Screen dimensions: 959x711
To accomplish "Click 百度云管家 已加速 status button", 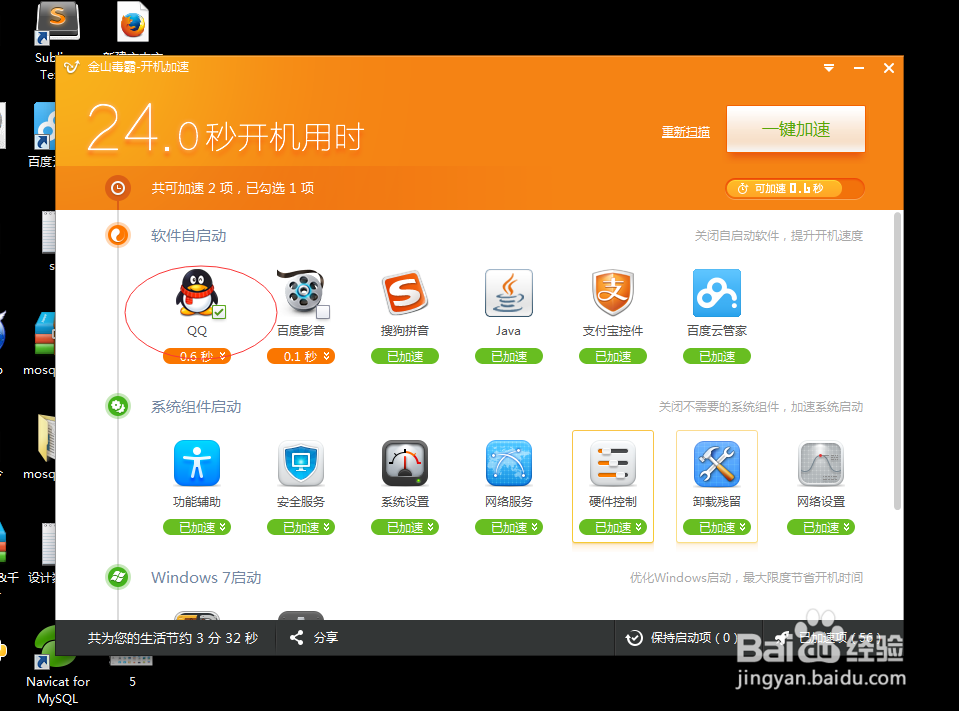I will [717, 356].
